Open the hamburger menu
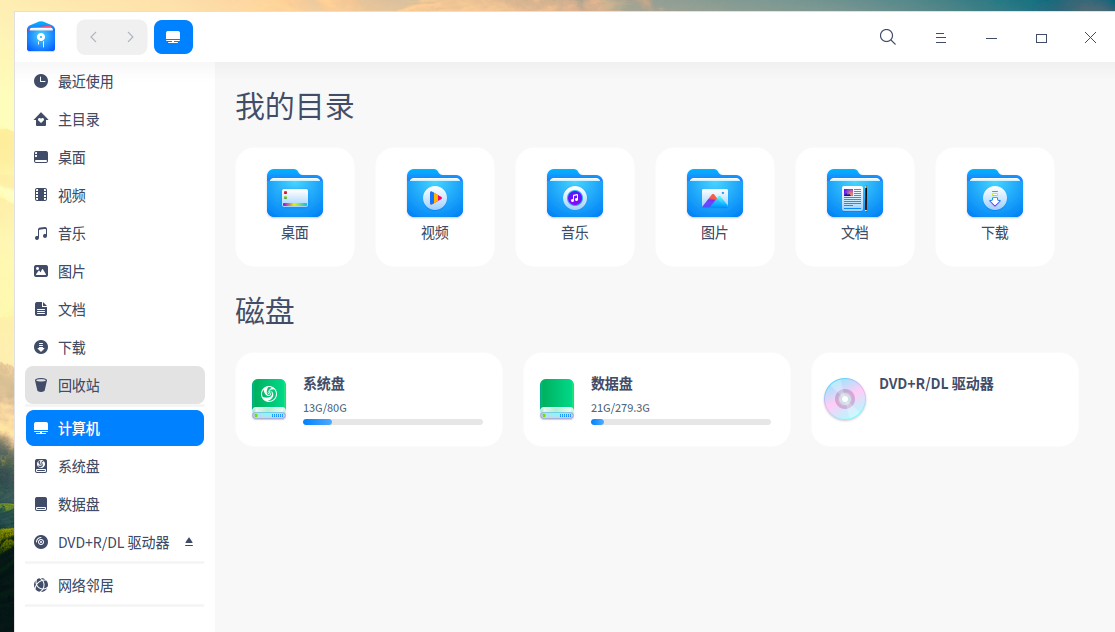The height and width of the screenshot is (632, 1115). pos(940,37)
